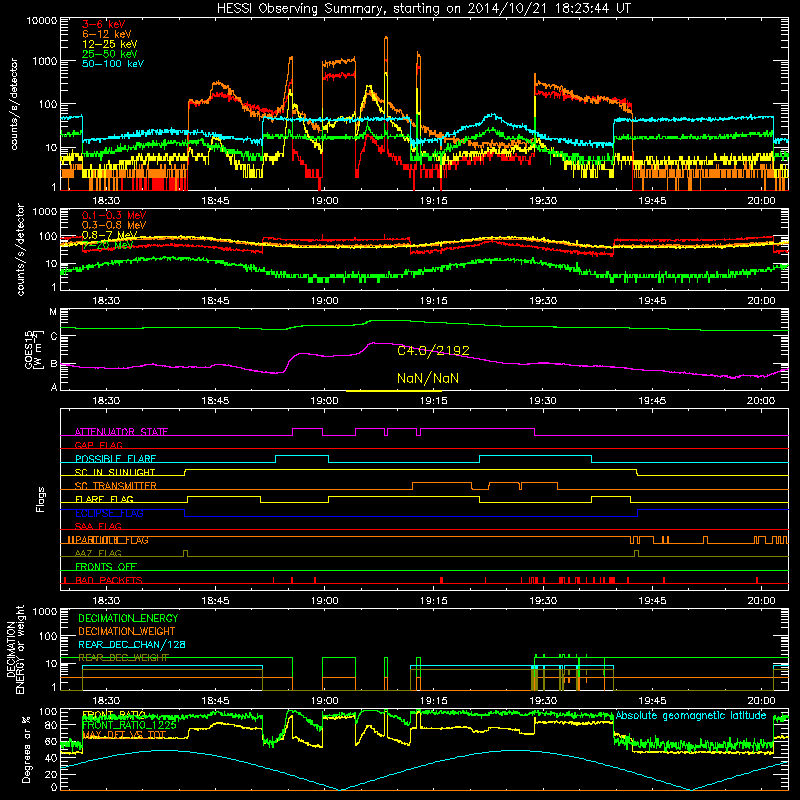Select the REAR_DEC_WEIGHT legend label
This screenshot has width=800, height=800.
point(123,658)
